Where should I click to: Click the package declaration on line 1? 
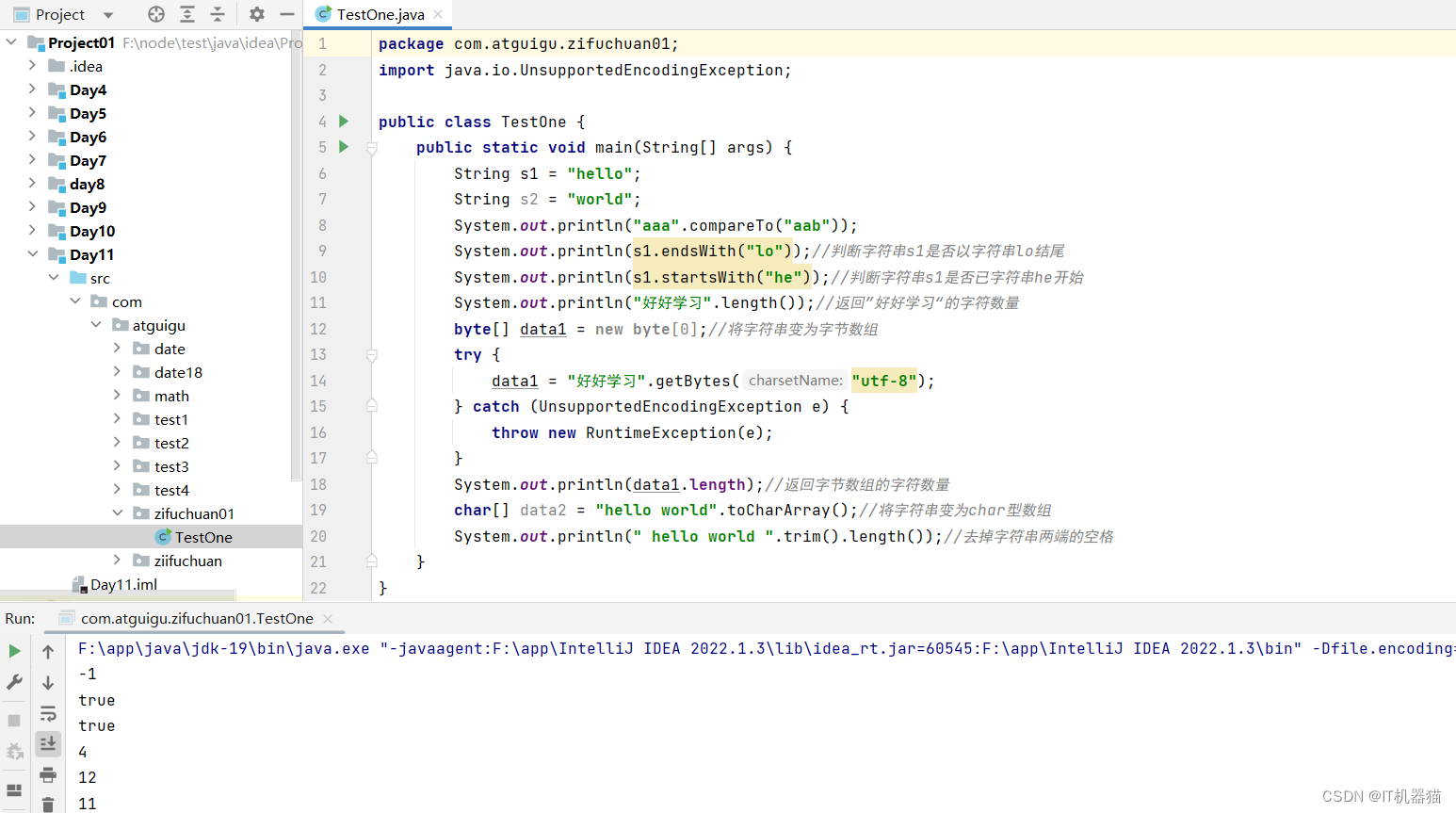tap(528, 43)
